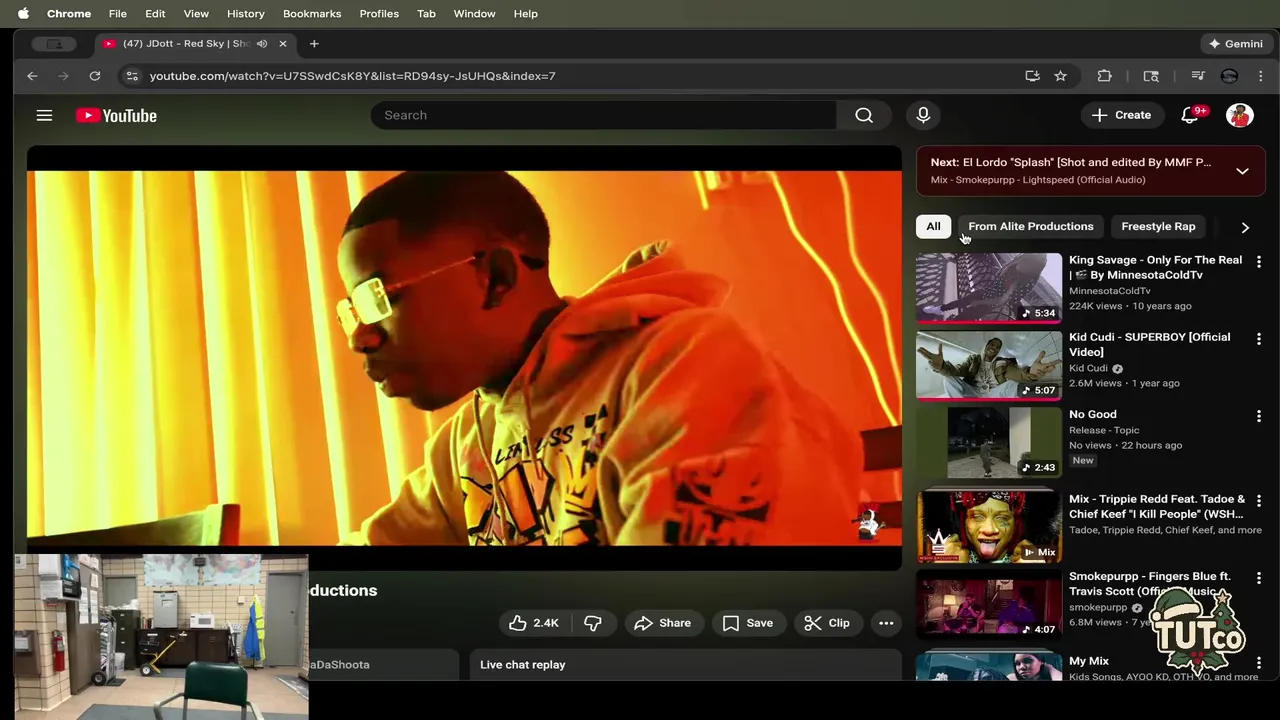Open the Profiles menu
The height and width of the screenshot is (720, 1280).
coord(379,14)
